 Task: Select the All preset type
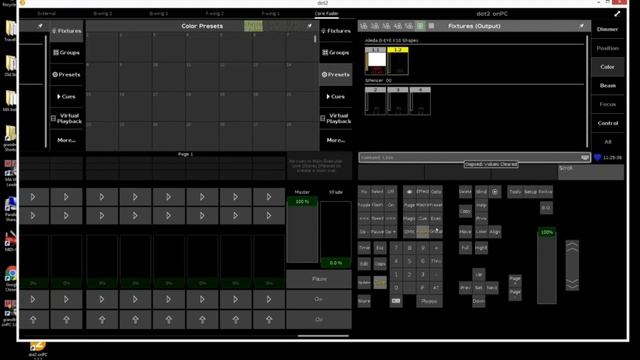click(607, 142)
